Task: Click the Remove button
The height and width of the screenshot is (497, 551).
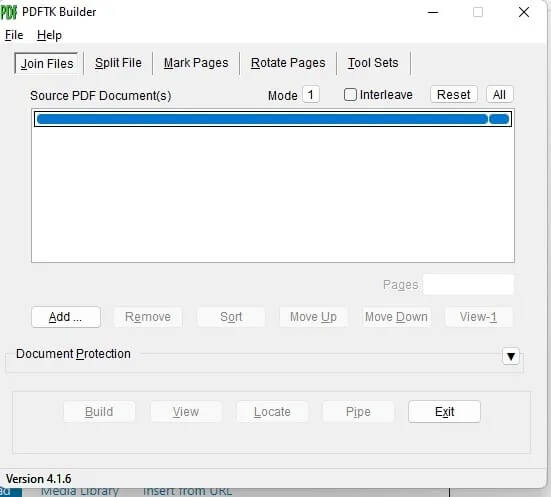Action: [x=148, y=317]
